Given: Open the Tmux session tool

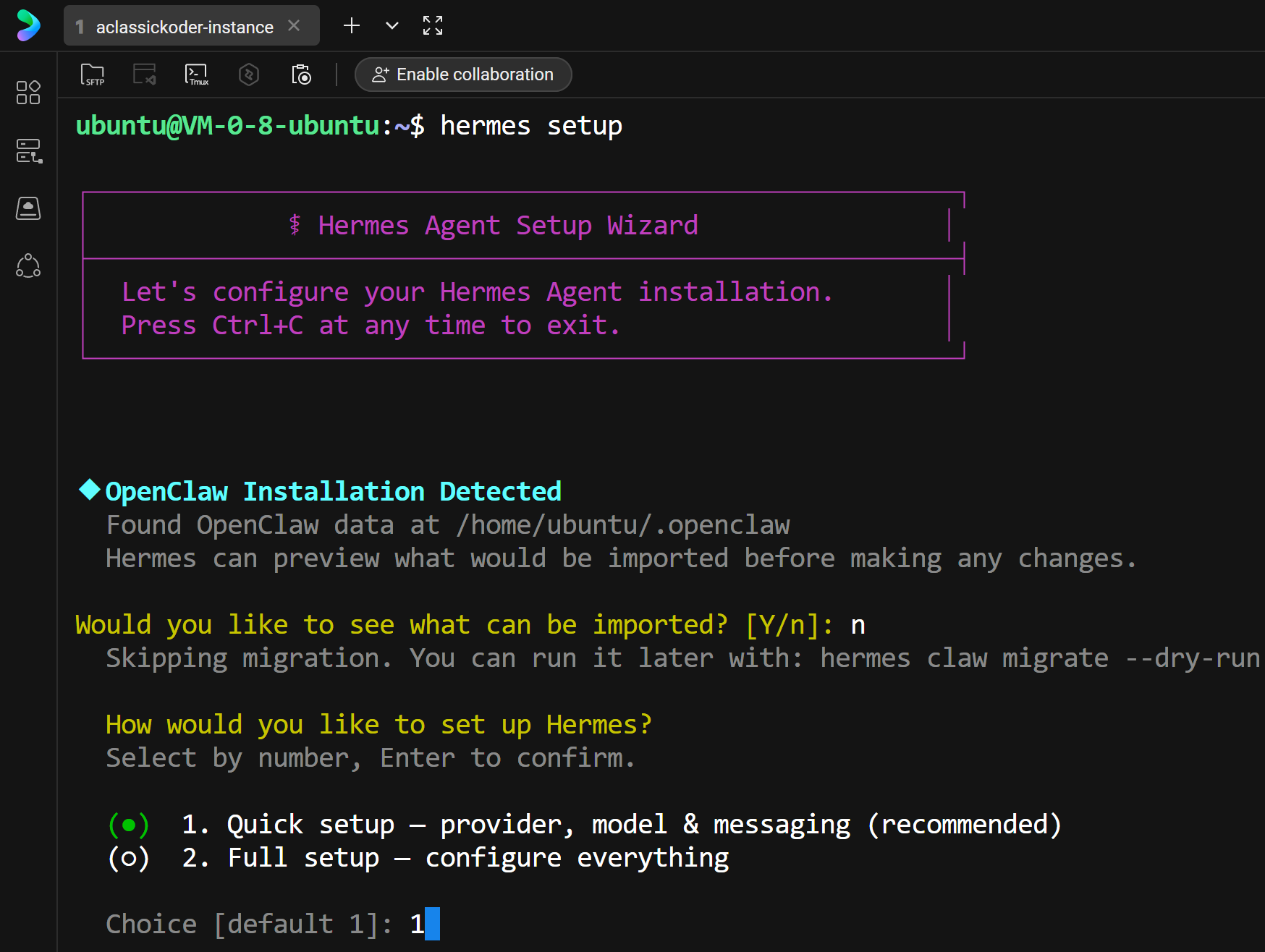Looking at the screenshot, I should click(197, 75).
